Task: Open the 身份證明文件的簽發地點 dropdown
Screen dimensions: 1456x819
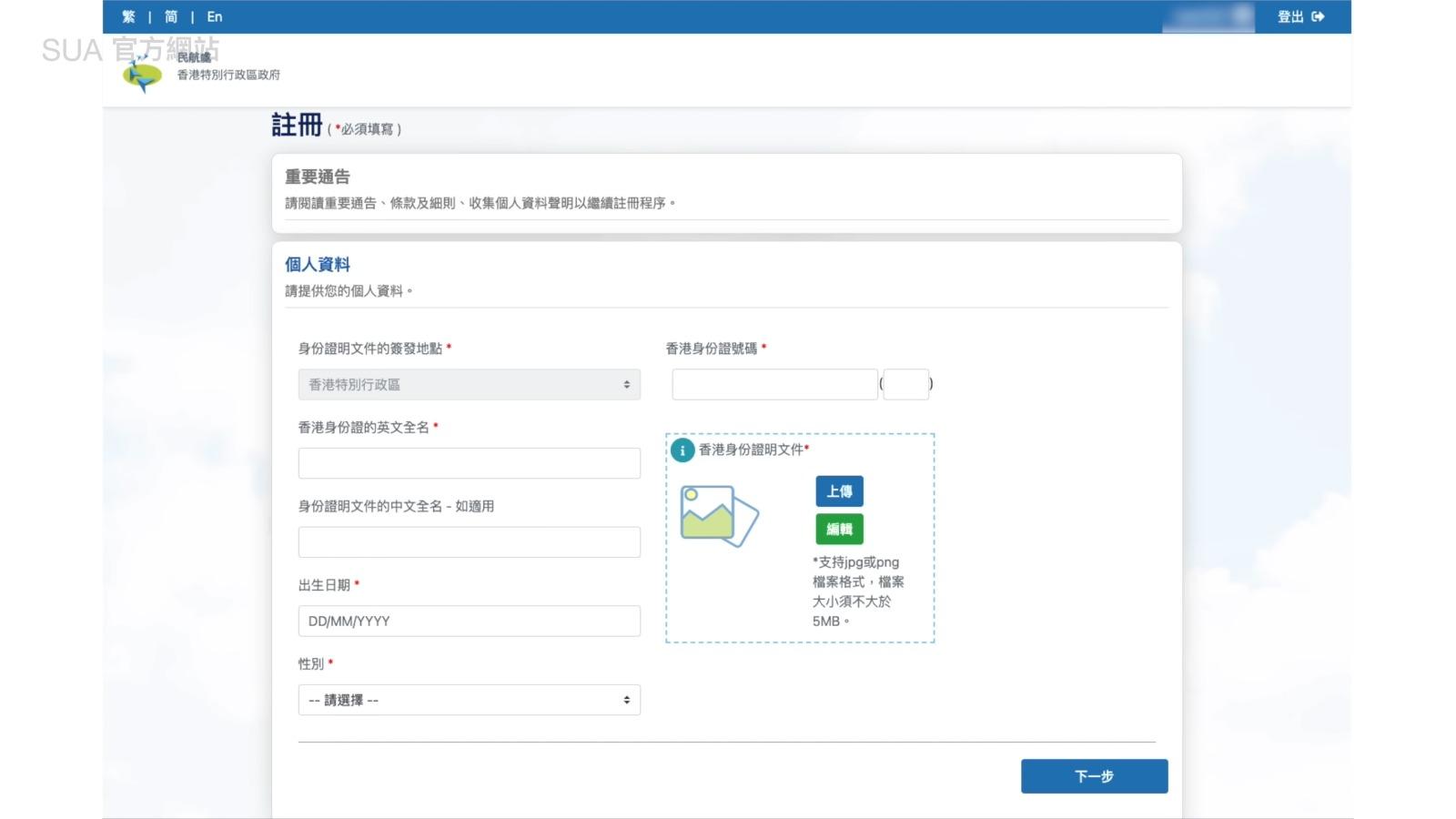Action: (x=469, y=385)
